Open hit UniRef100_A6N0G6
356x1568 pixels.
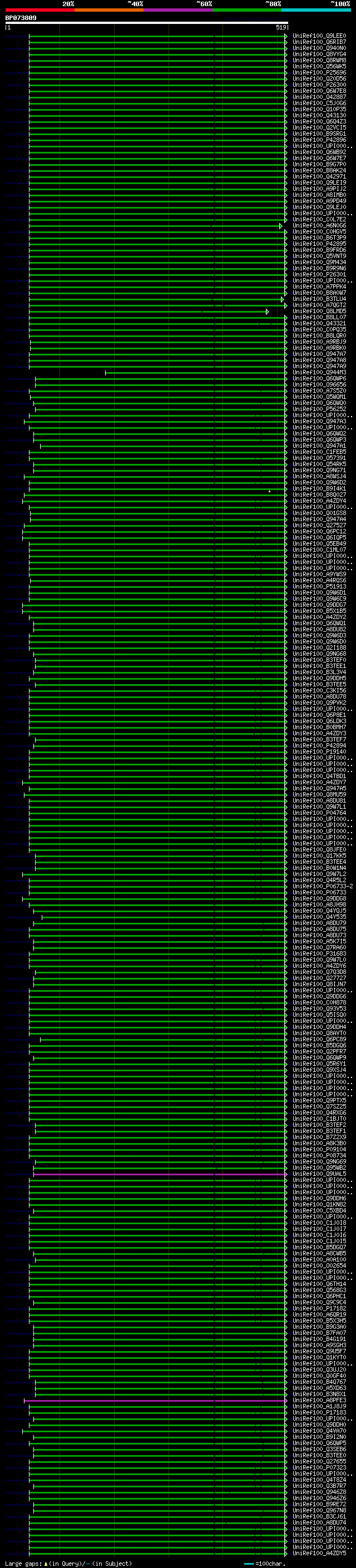tap(319, 226)
